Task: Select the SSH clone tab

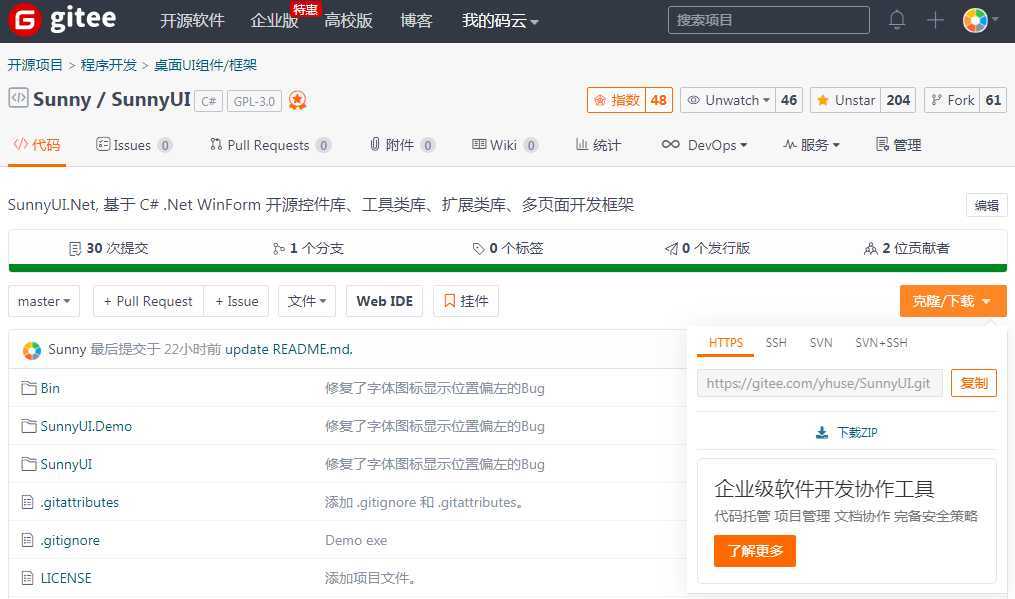Action: pyautogui.click(x=776, y=343)
